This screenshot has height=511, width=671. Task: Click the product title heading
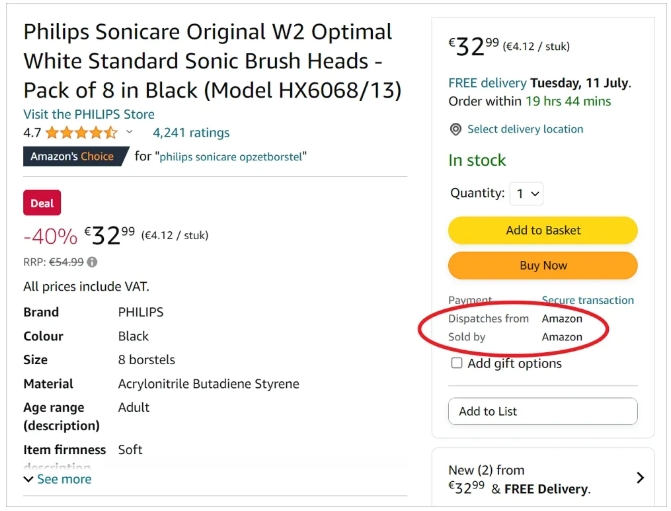point(212,61)
